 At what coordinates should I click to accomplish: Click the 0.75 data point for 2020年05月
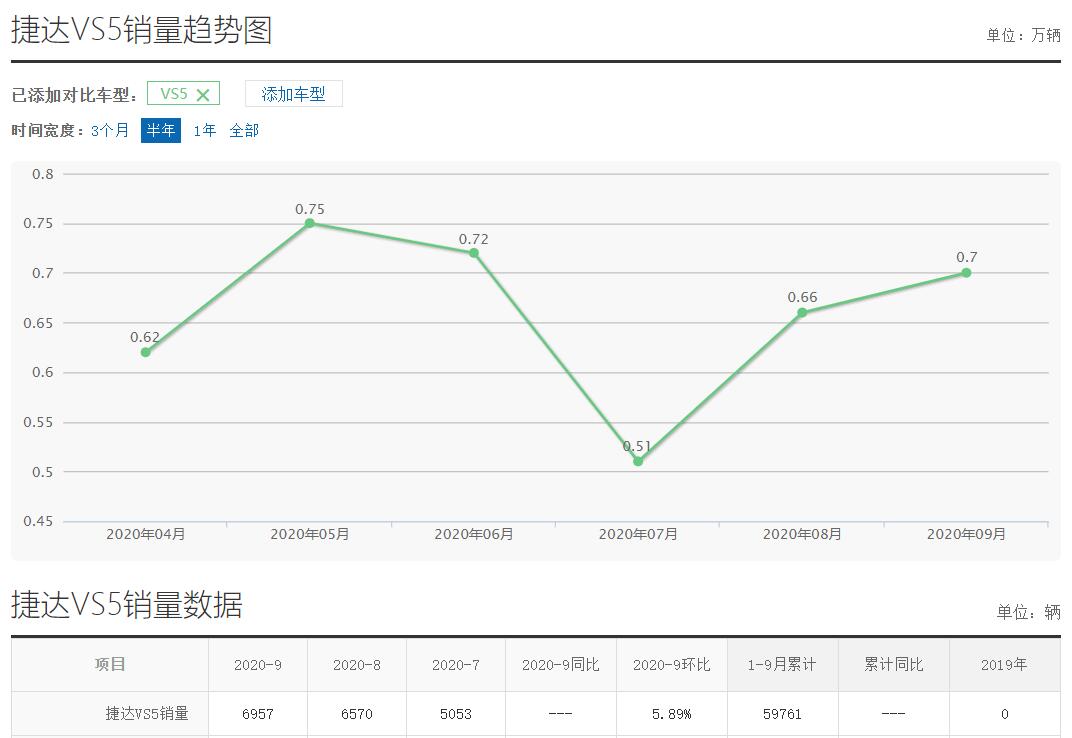(309, 223)
